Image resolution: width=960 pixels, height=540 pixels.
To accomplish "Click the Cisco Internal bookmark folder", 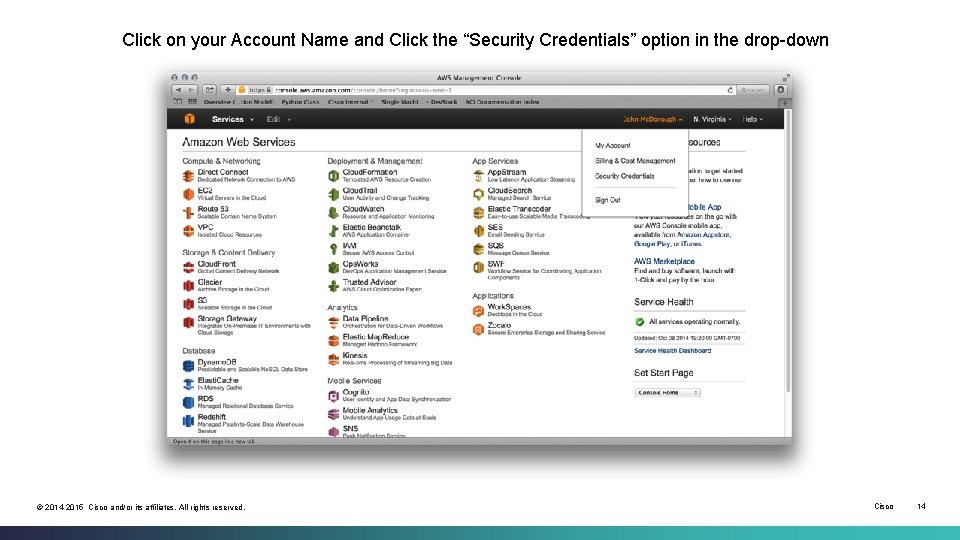I will click(x=350, y=102).
